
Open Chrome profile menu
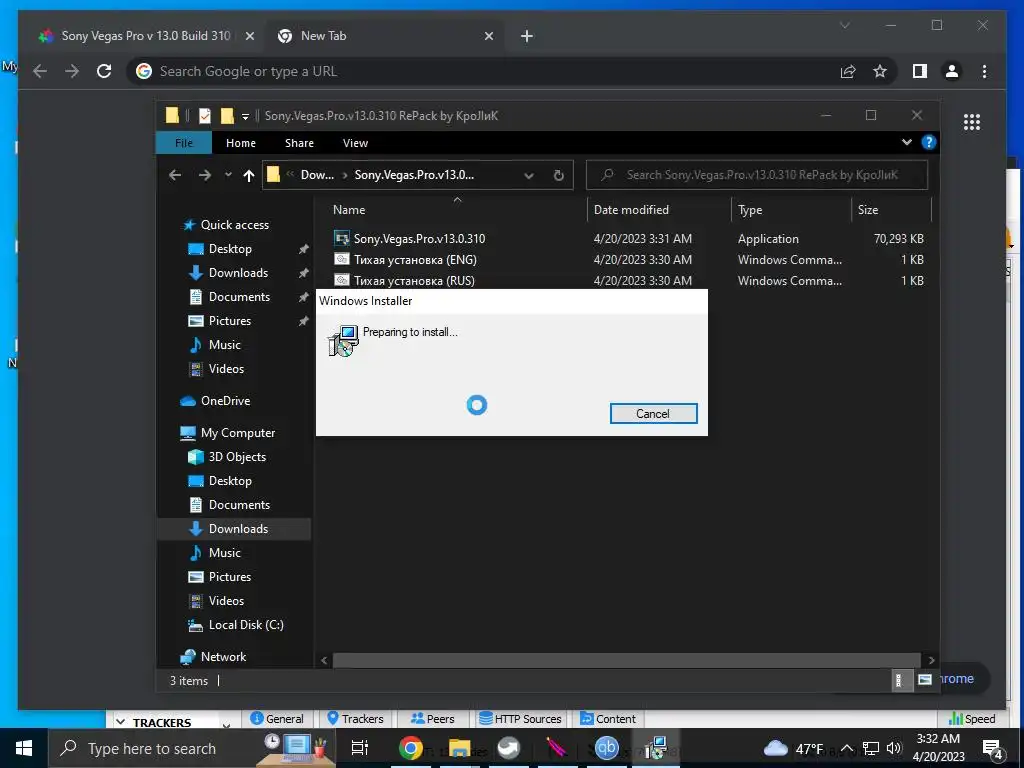tap(952, 71)
